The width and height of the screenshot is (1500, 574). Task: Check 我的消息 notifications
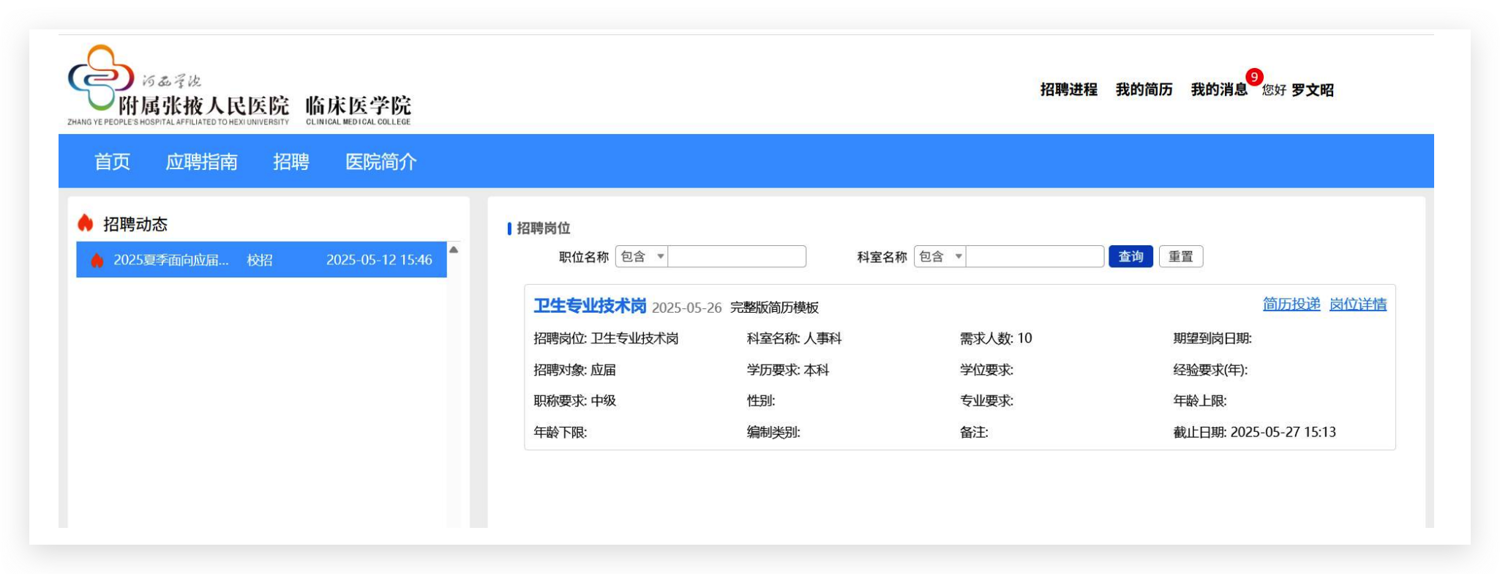tap(1218, 90)
